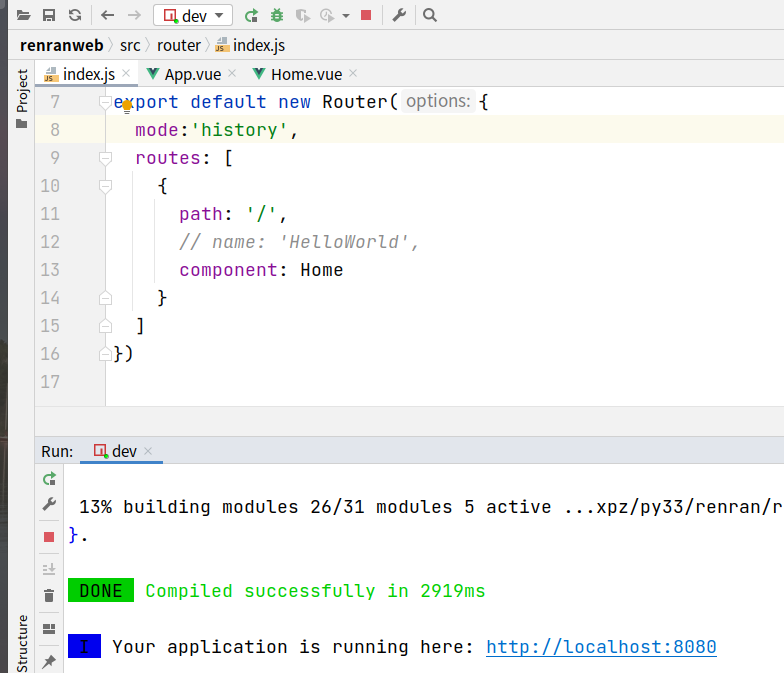Click the commented HelloWorld line
Viewport: 784px width, 673px height.
click(298, 242)
